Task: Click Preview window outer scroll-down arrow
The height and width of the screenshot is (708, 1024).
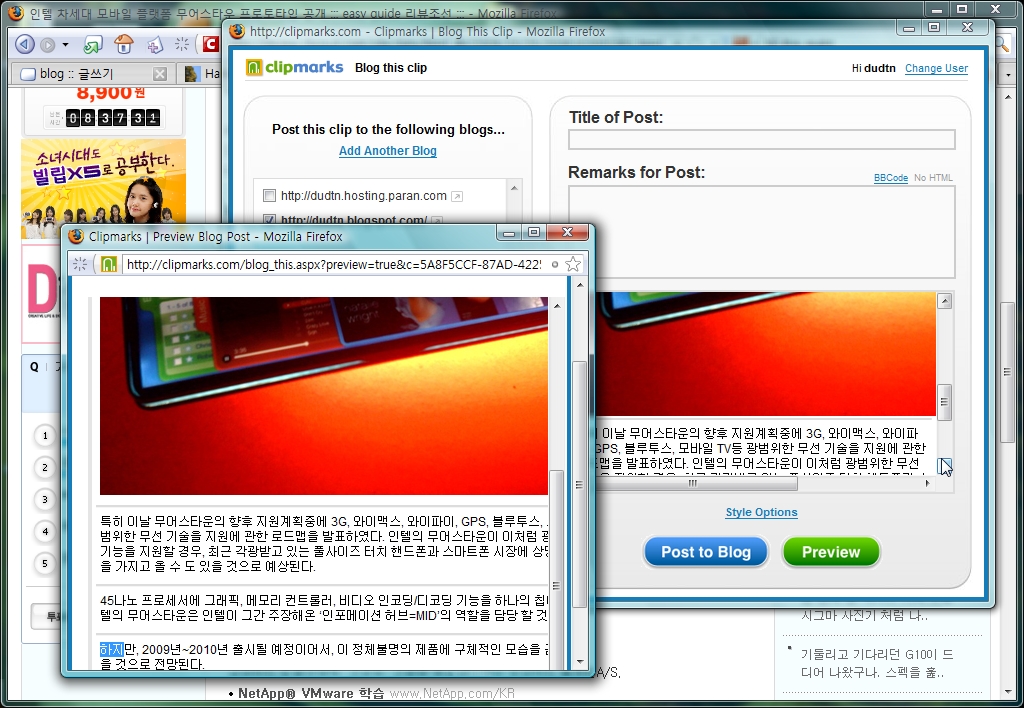Action: pyautogui.click(x=579, y=662)
